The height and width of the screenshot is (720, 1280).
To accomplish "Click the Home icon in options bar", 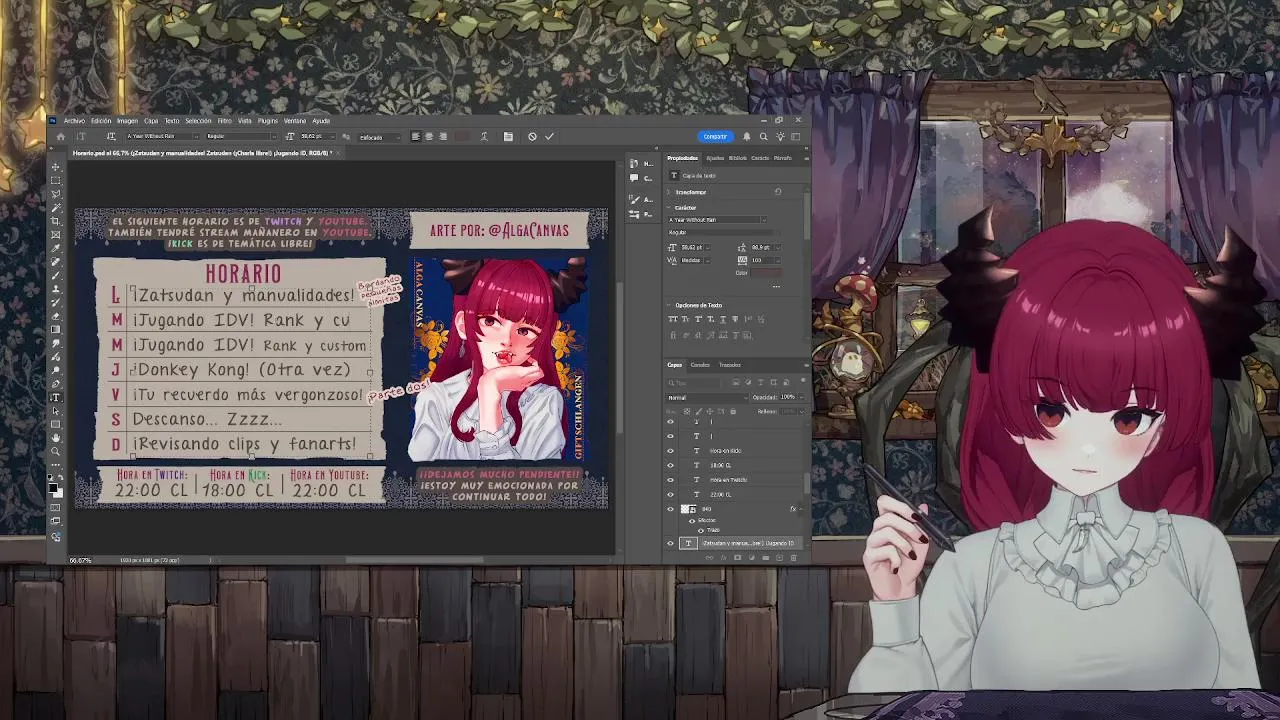I will (61, 137).
